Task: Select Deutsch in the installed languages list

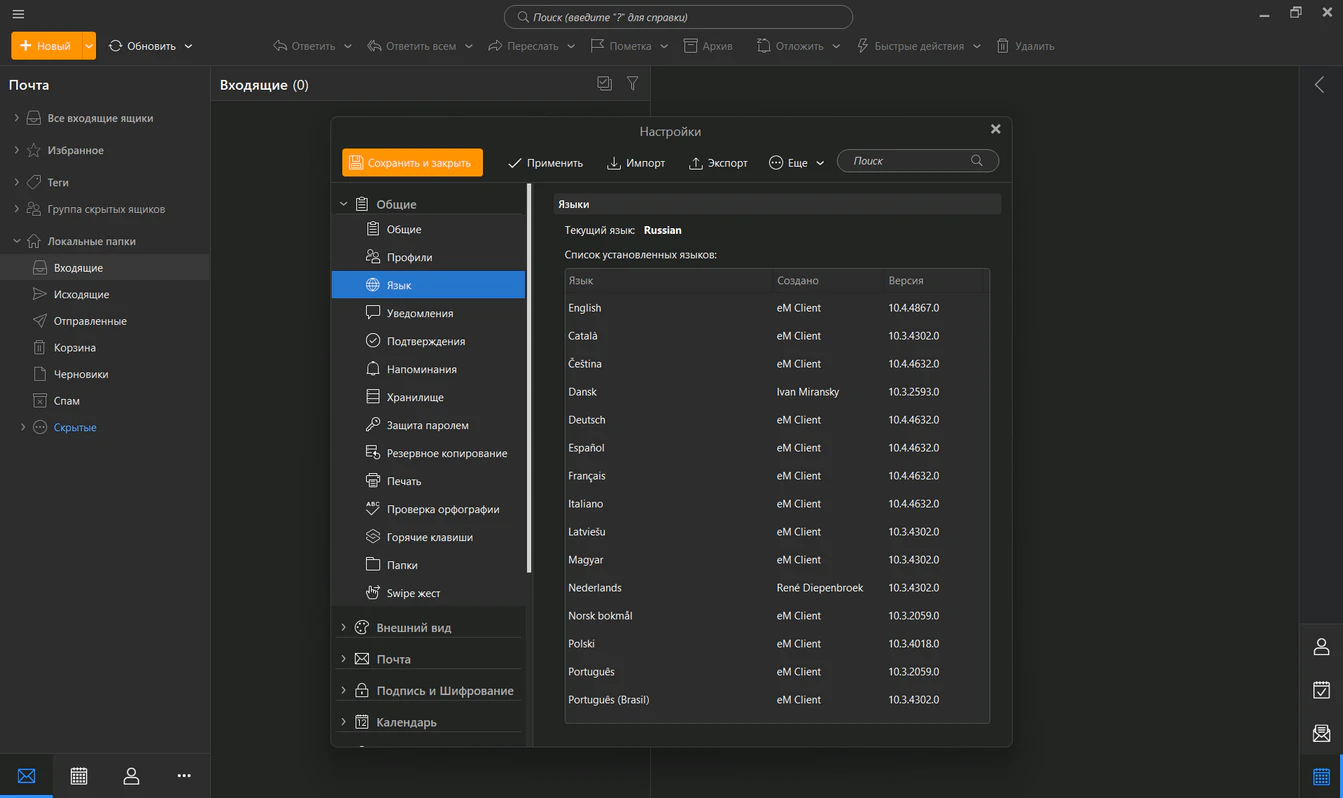Action: point(587,420)
